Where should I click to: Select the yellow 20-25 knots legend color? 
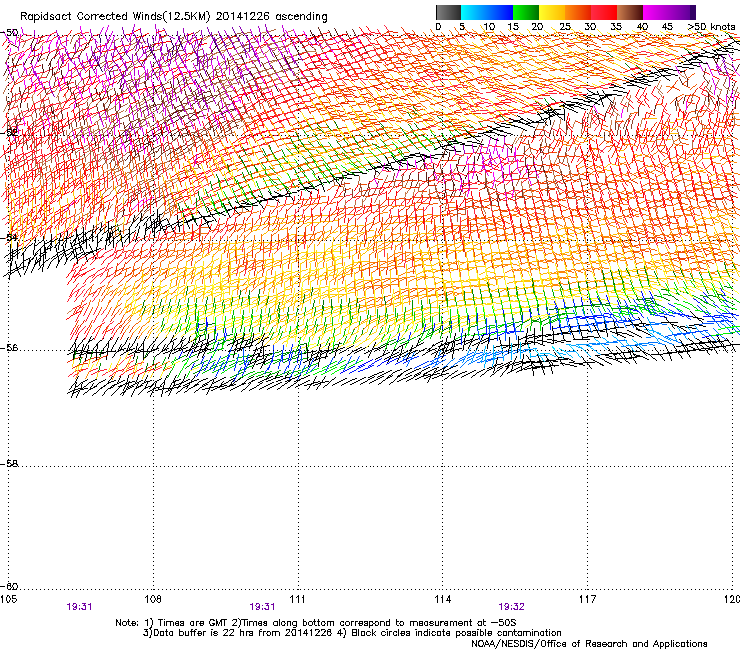(552, 12)
